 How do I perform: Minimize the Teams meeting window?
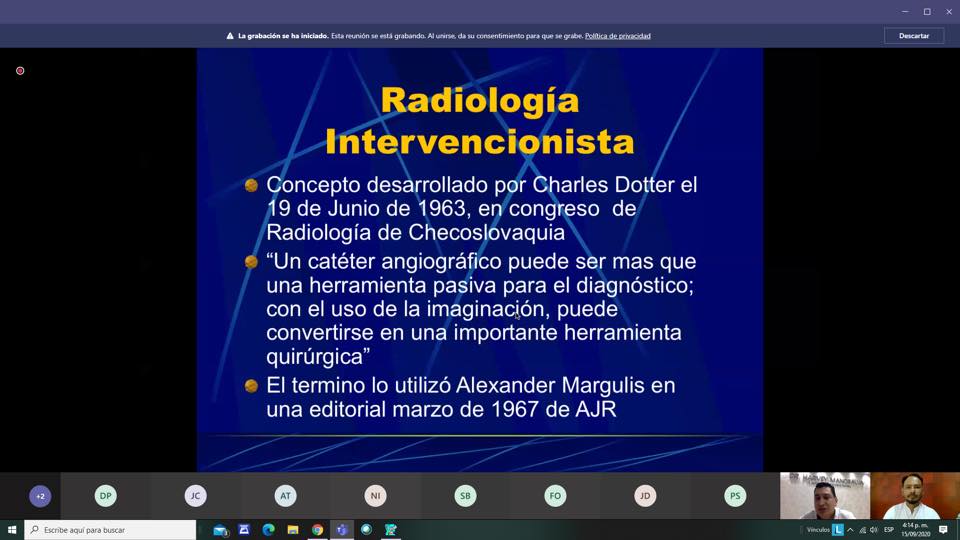pyautogui.click(x=905, y=12)
